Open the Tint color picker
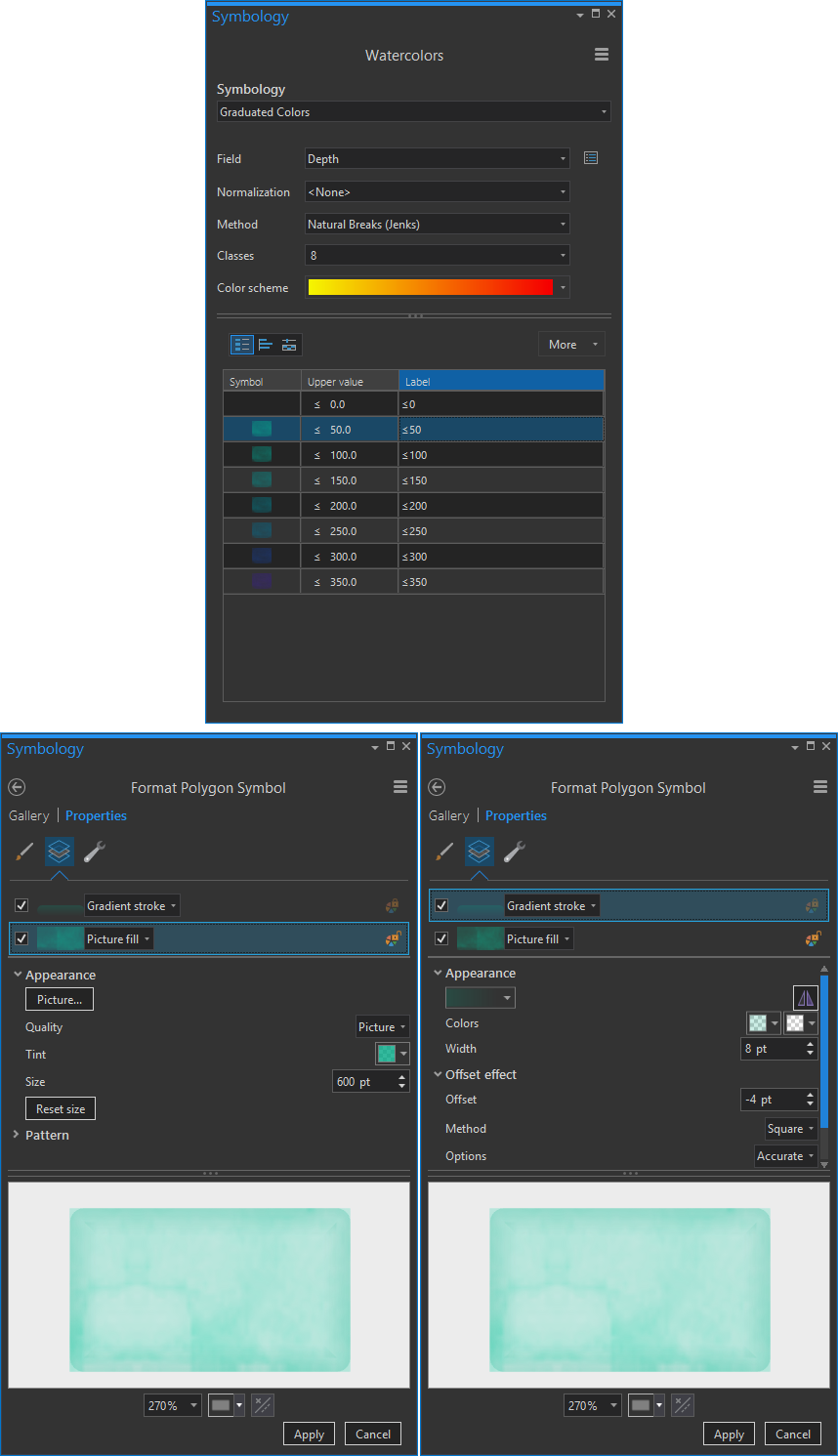838x1456 pixels. click(393, 1054)
